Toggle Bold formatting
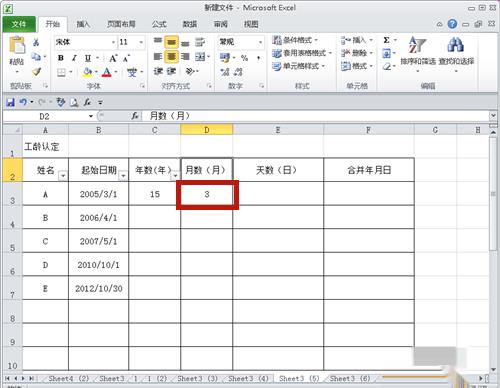 pos(61,58)
